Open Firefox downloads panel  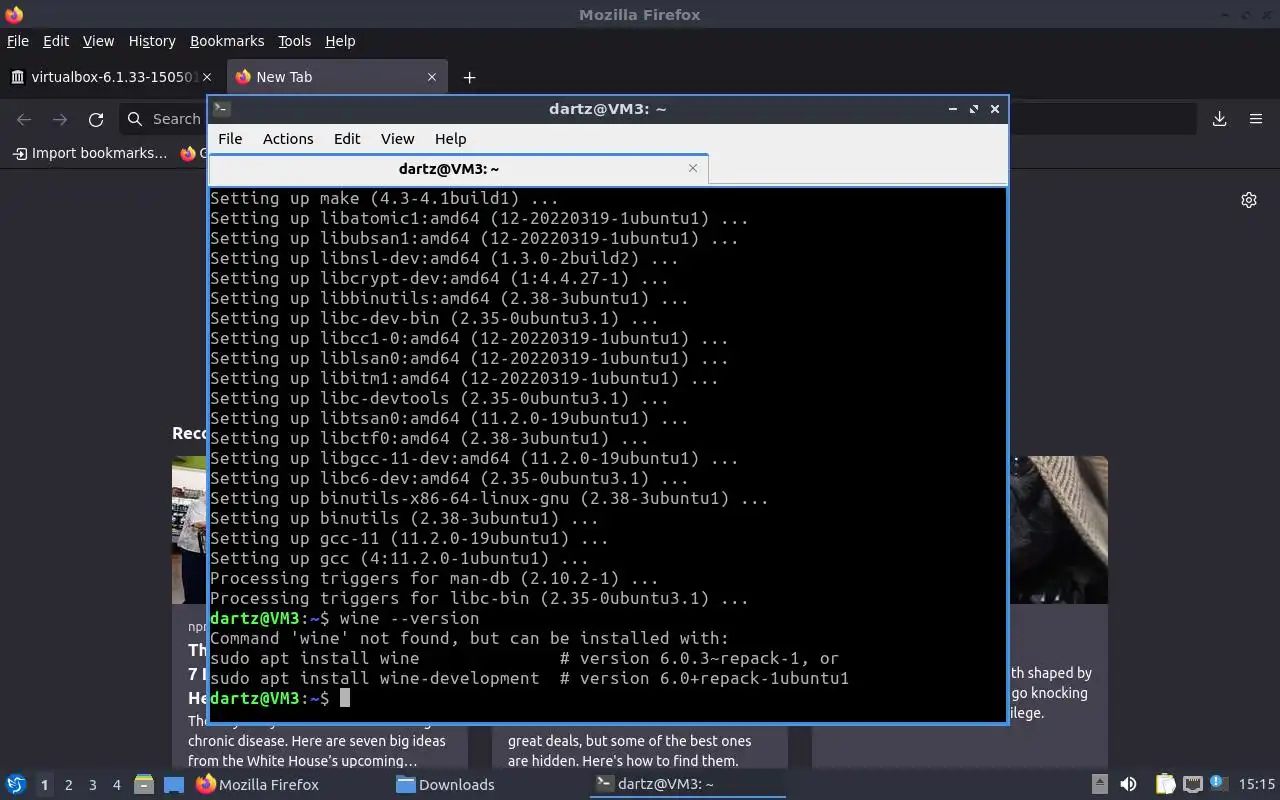[x=1220, y=119]
